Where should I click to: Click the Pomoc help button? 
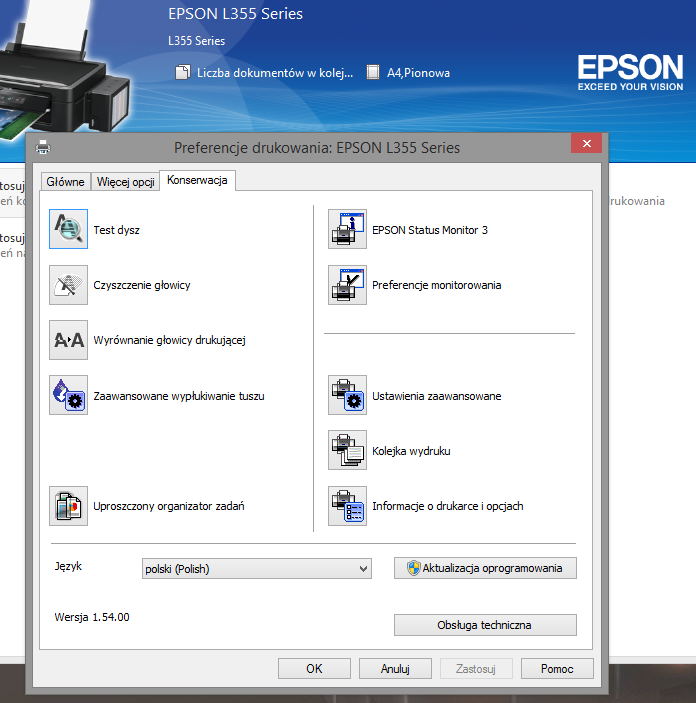557,668
